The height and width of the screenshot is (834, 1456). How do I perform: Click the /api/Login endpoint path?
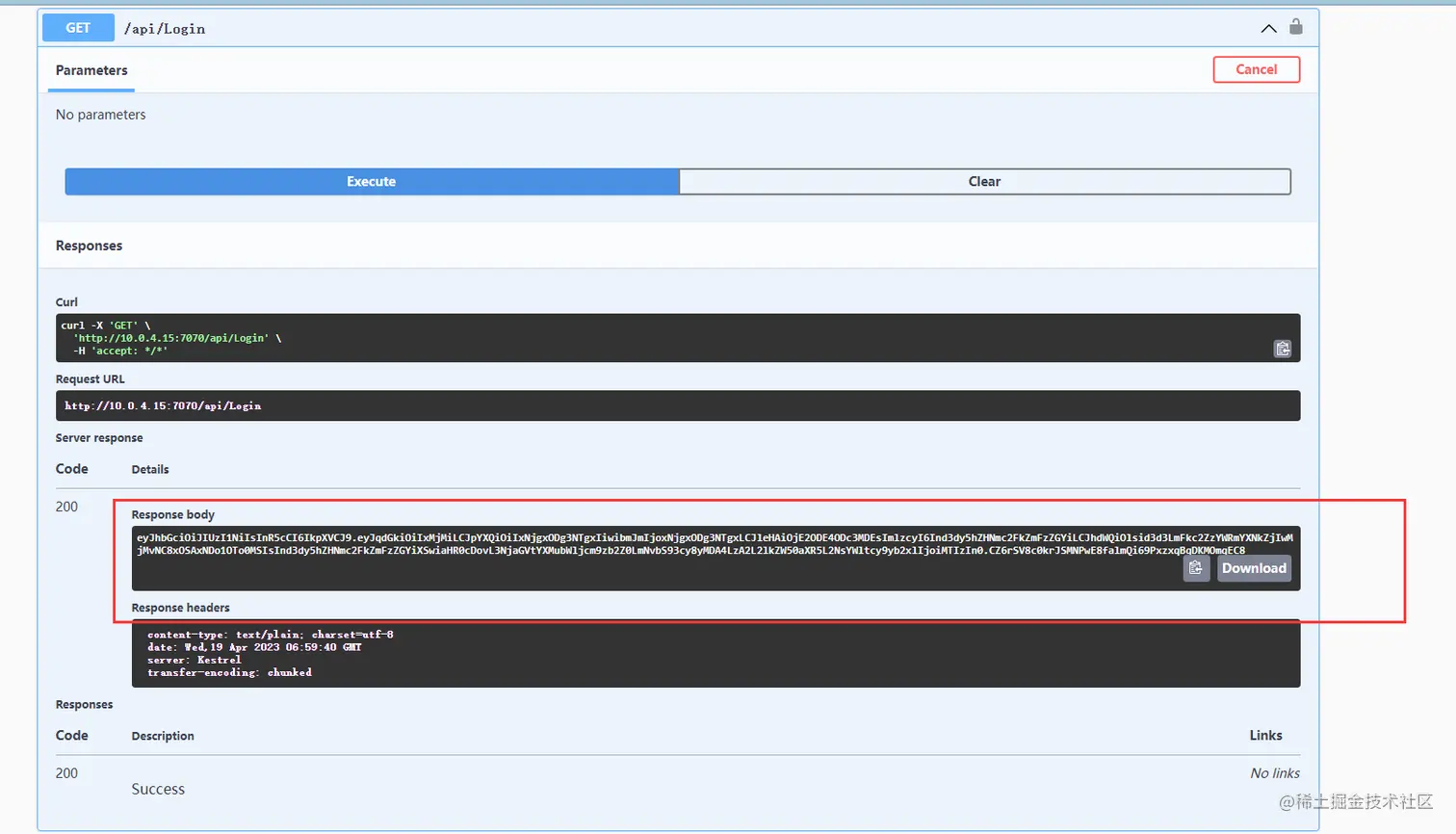165,29
